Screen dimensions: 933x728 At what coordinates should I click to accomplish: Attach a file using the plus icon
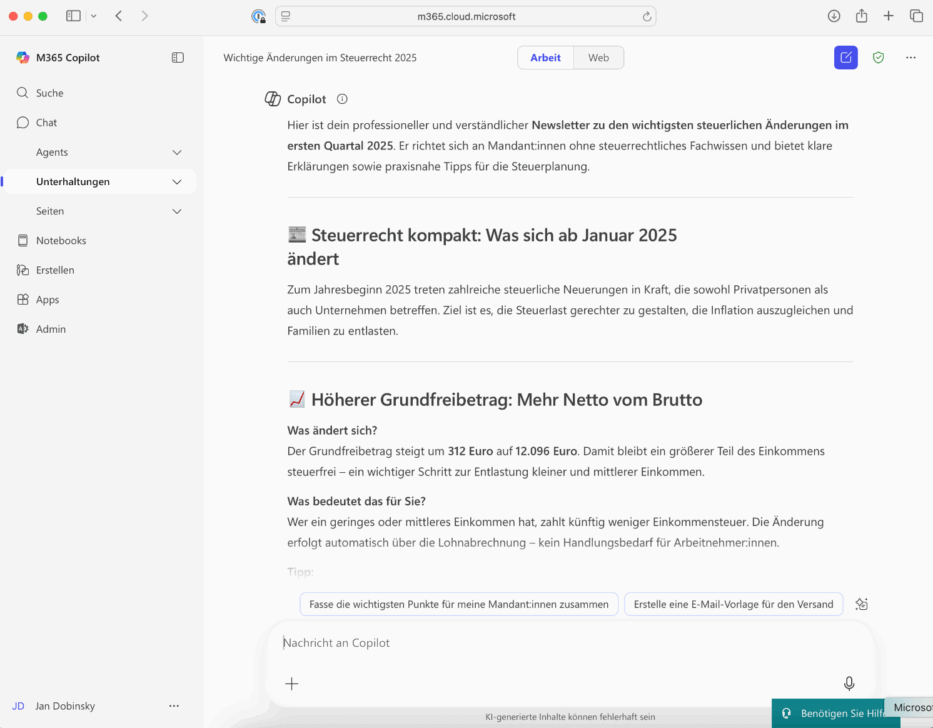coord(291,683)
